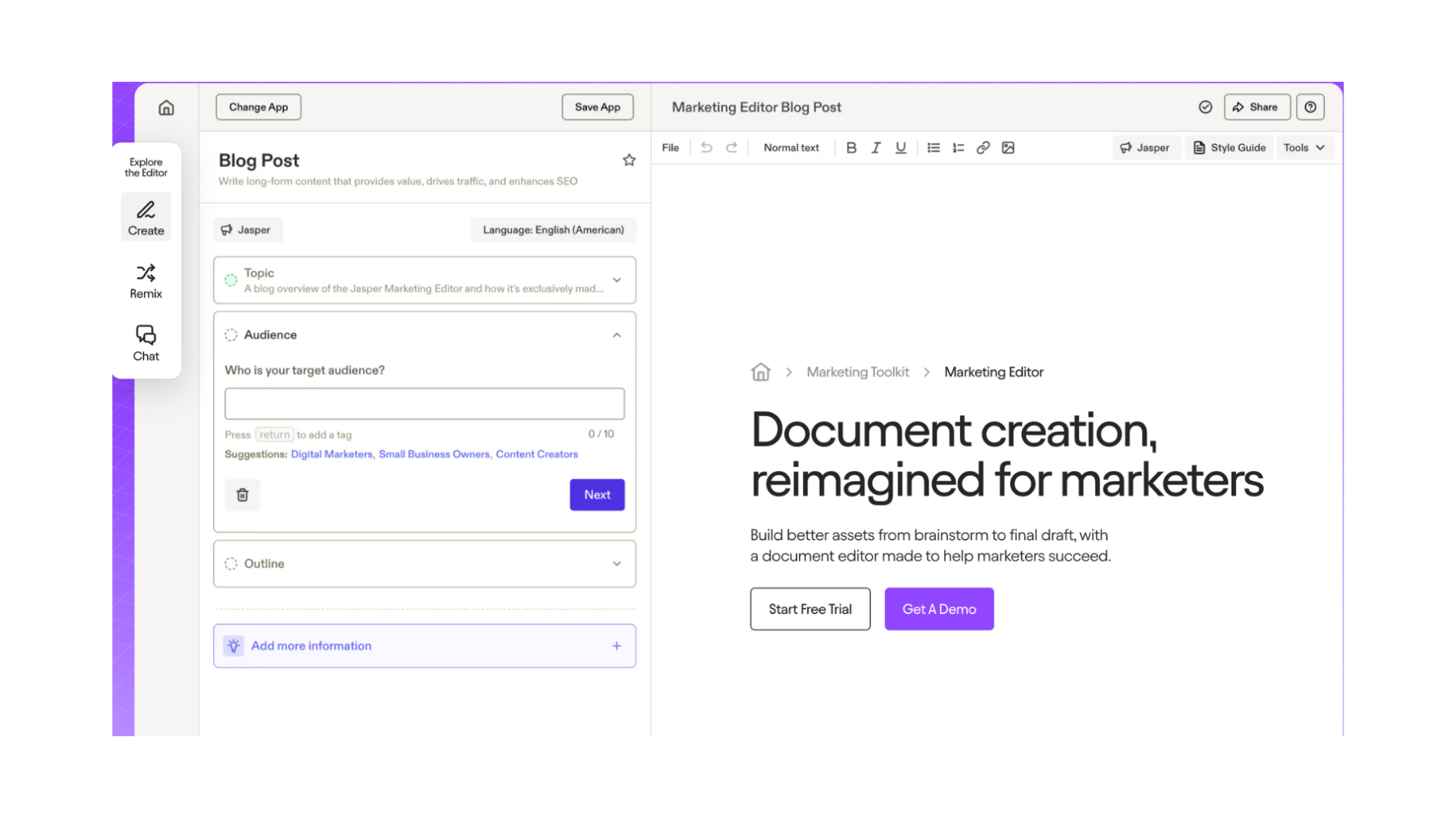Delete the Audience section with trash icon

click(x=242, y=495)
